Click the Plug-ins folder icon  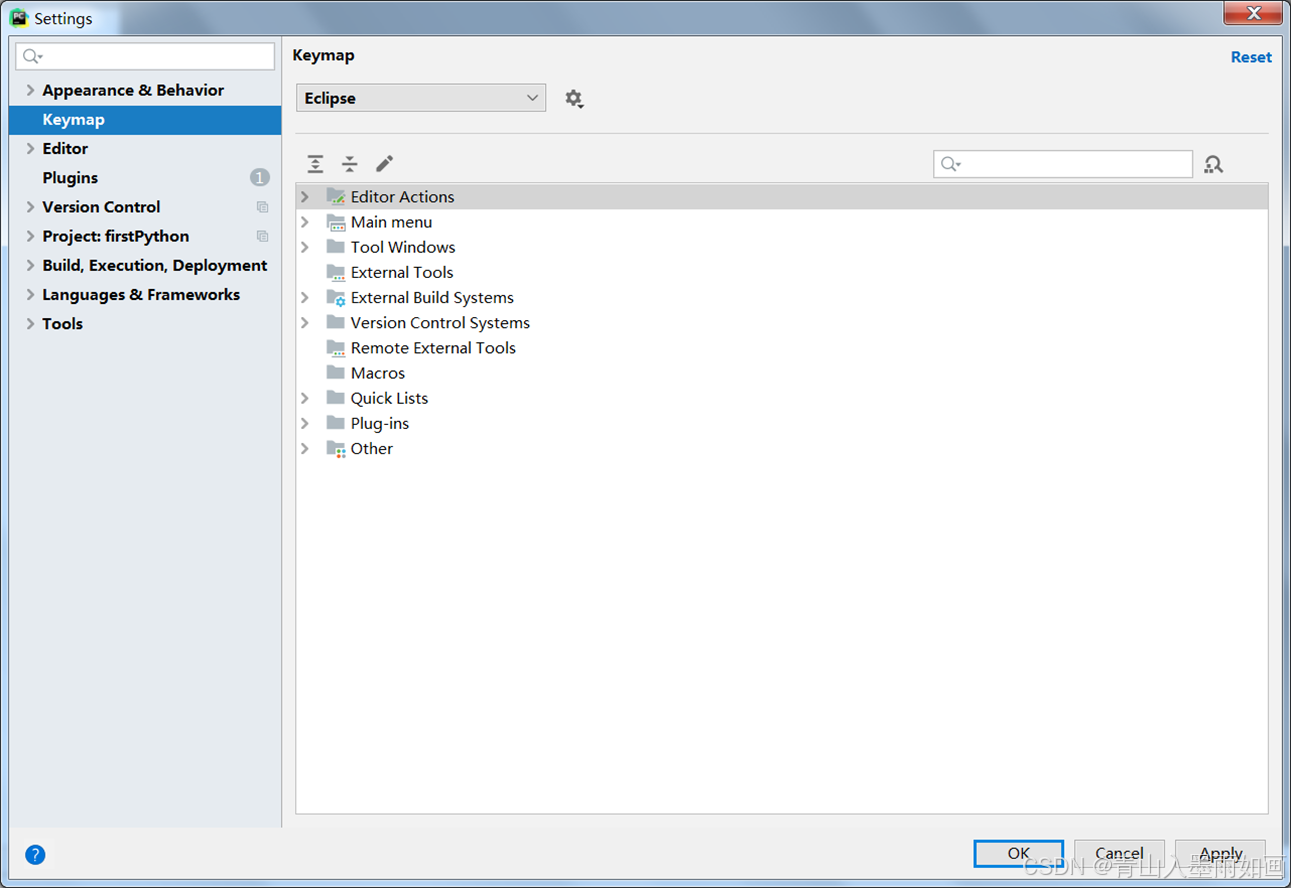tap(336, 423)
